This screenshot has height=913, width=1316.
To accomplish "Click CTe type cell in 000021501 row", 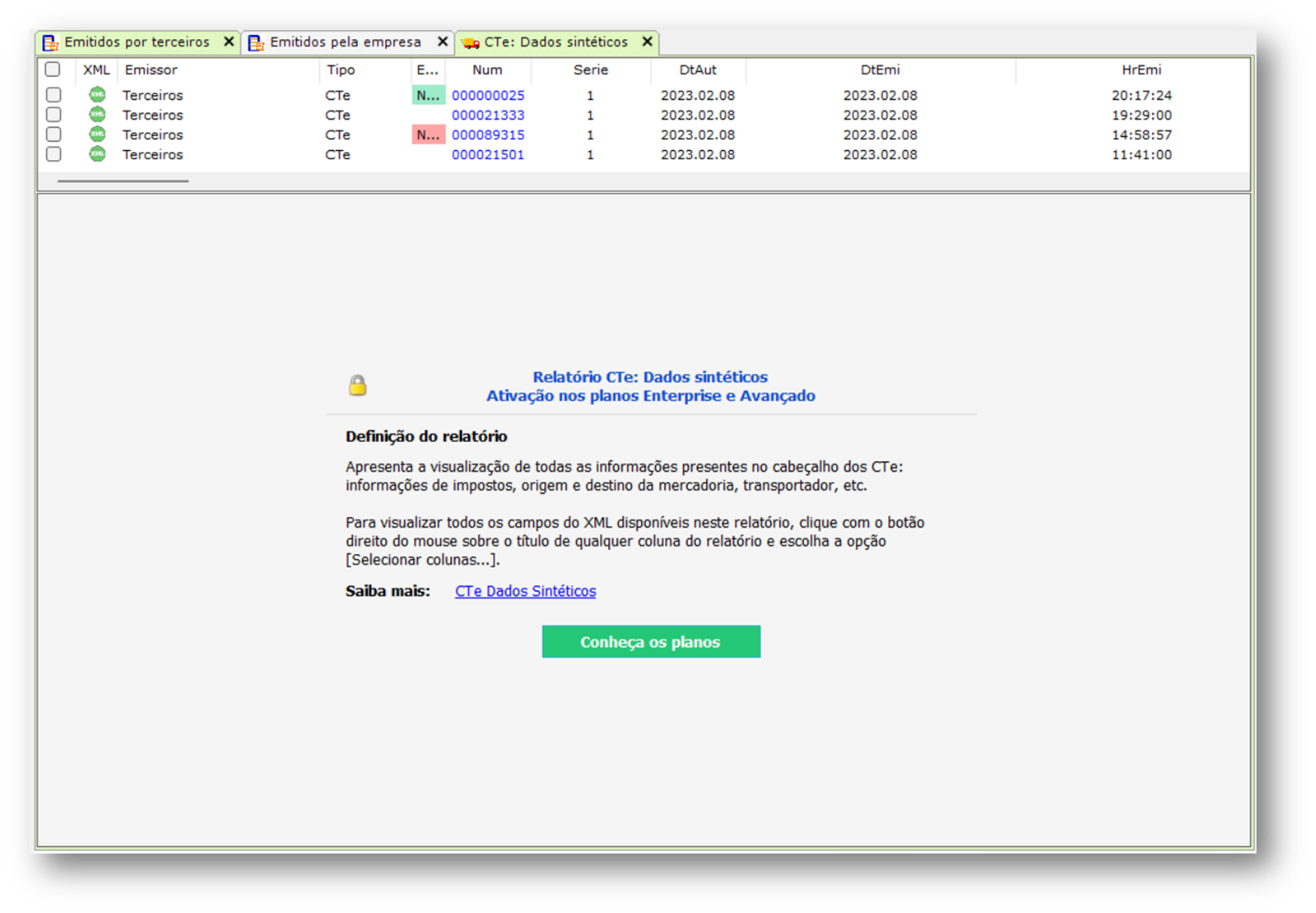I will tap(337, 155).
